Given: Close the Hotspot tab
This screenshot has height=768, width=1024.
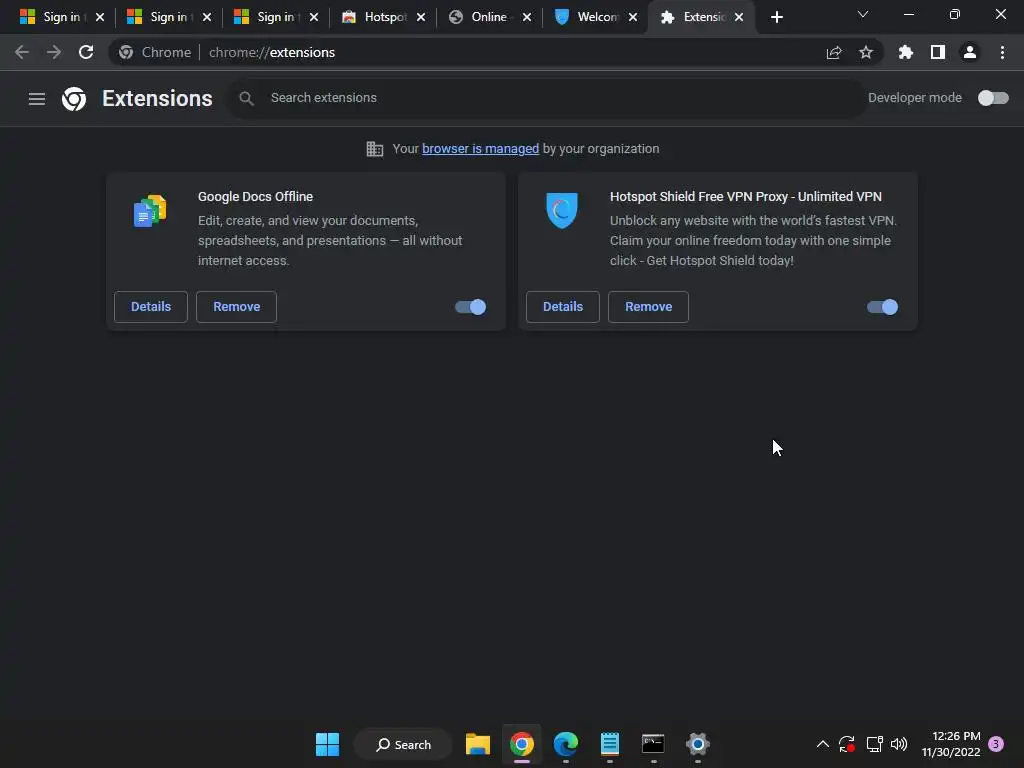Looking at the screenshot, I should [x=421, y=17].
